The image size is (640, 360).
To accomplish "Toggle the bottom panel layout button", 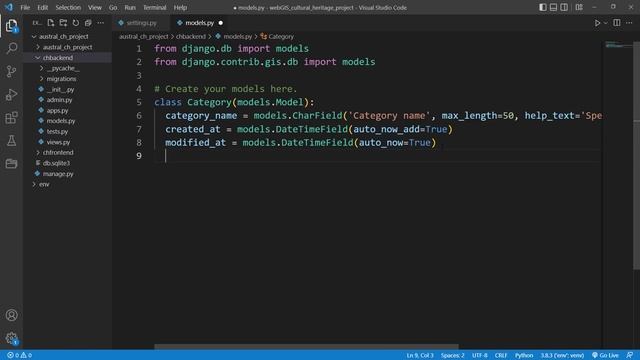I will click(553, 7).
